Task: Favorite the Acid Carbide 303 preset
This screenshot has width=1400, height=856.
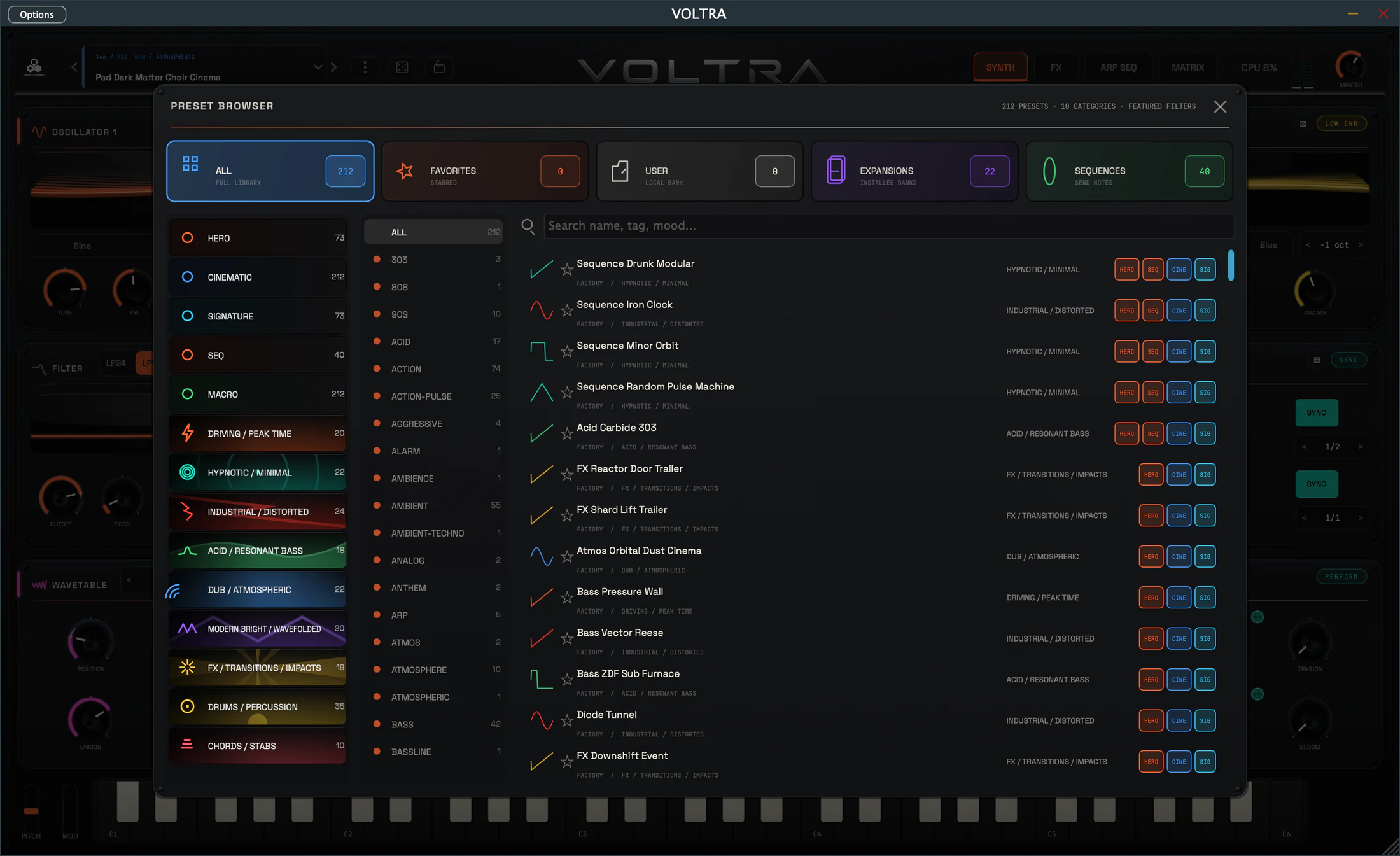Action: click(567, 434)
